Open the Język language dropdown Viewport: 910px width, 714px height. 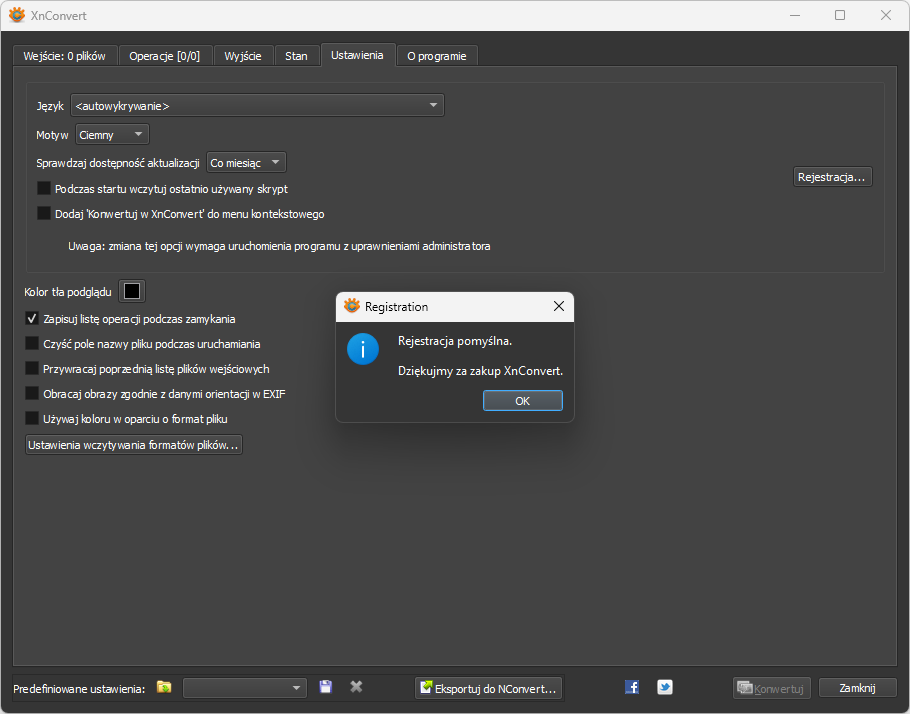pos(257,106)
